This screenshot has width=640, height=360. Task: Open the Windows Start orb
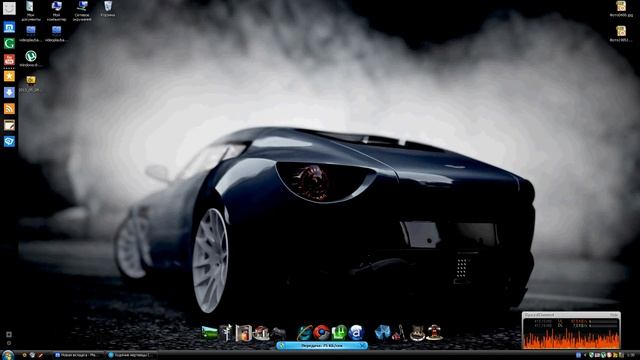tap(8, 355)
